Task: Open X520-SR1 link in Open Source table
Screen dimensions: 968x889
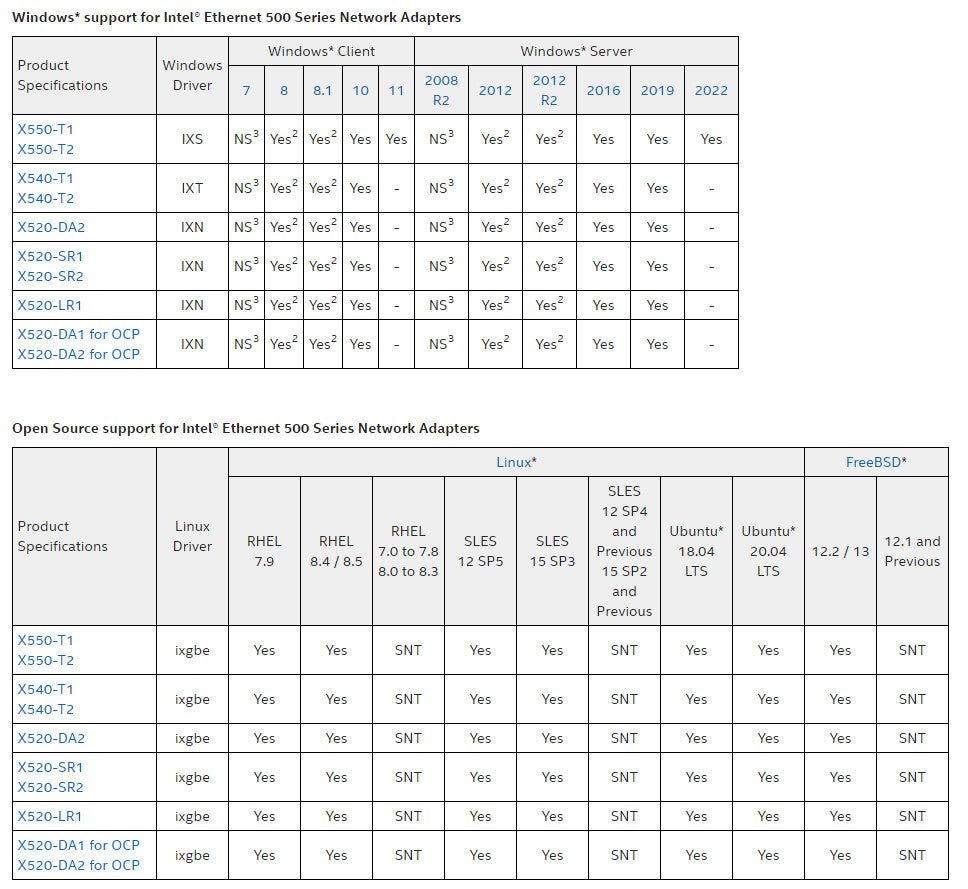Action: pos(50,767)
